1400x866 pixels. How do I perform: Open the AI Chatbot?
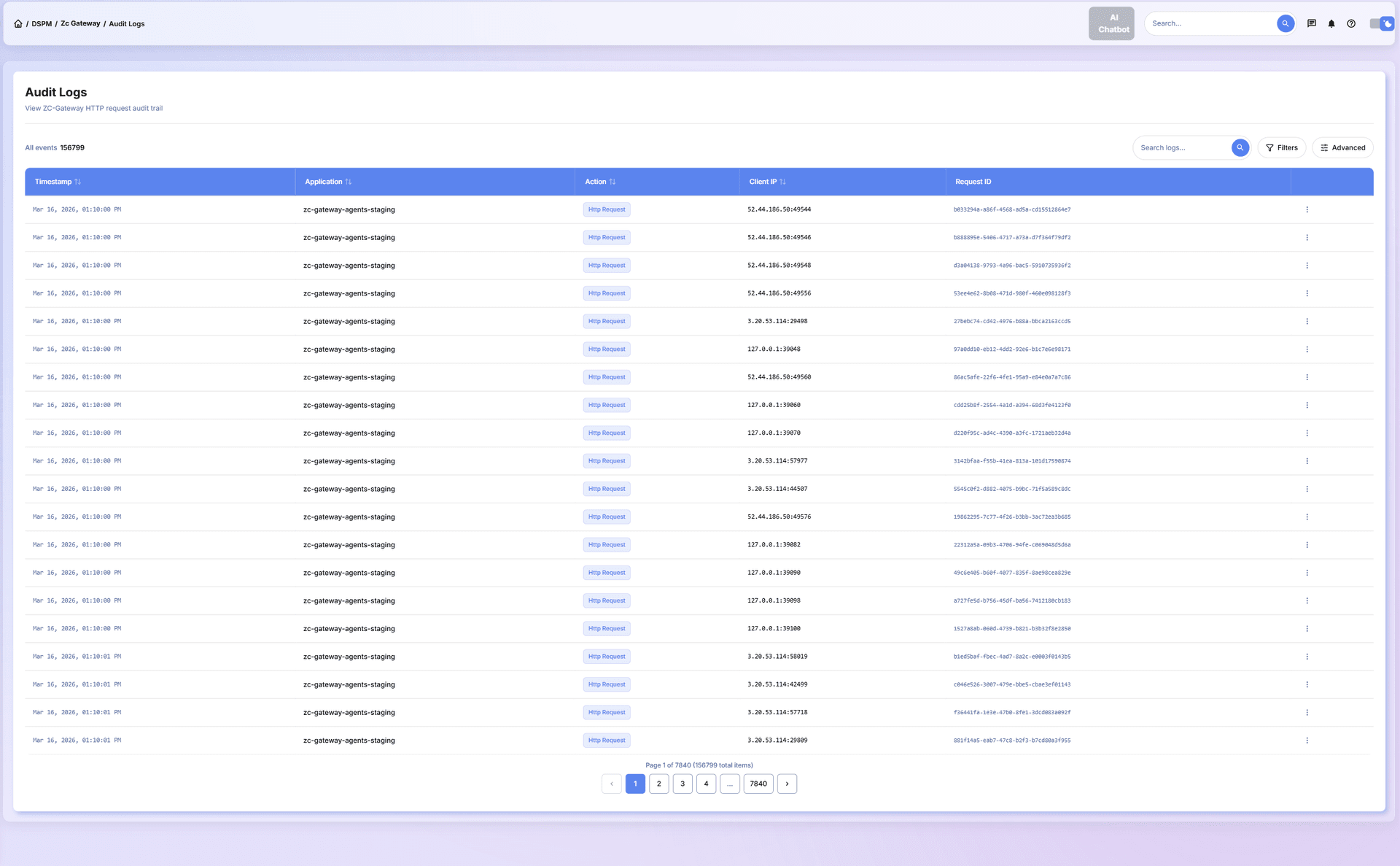pyautogui.click(x=1111, y=23)
